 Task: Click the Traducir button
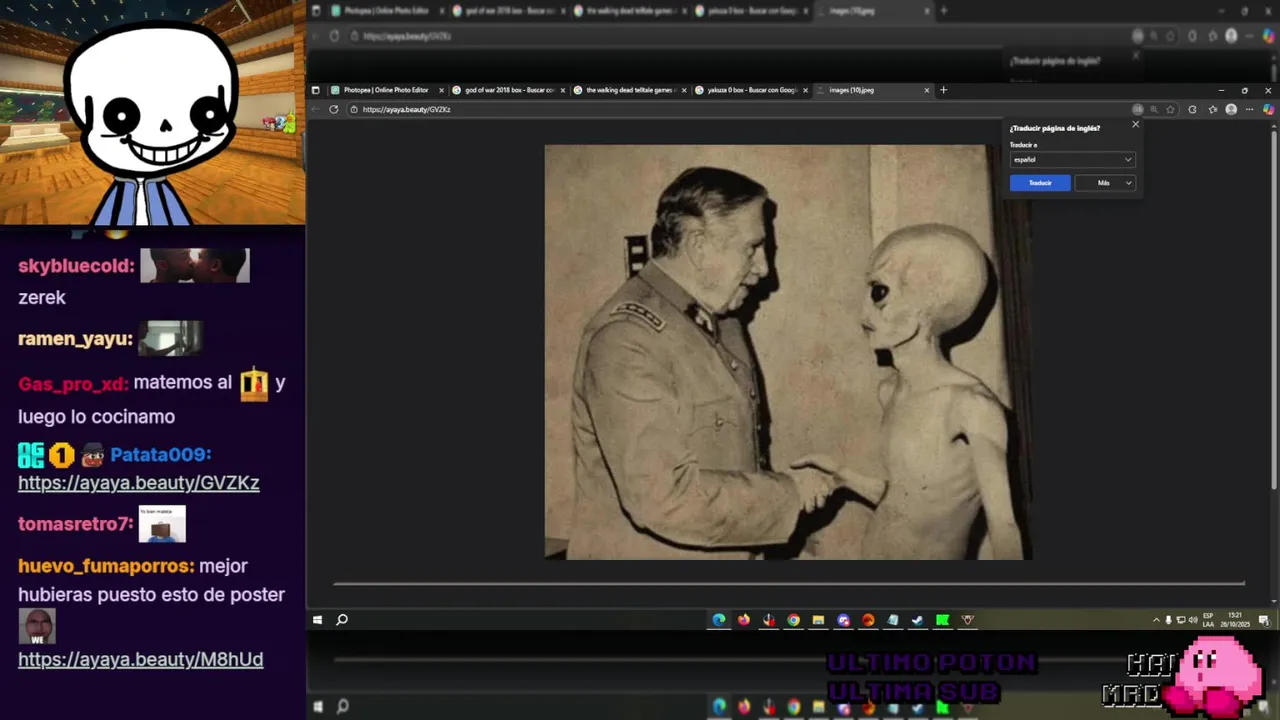(x=1040, y=183)
